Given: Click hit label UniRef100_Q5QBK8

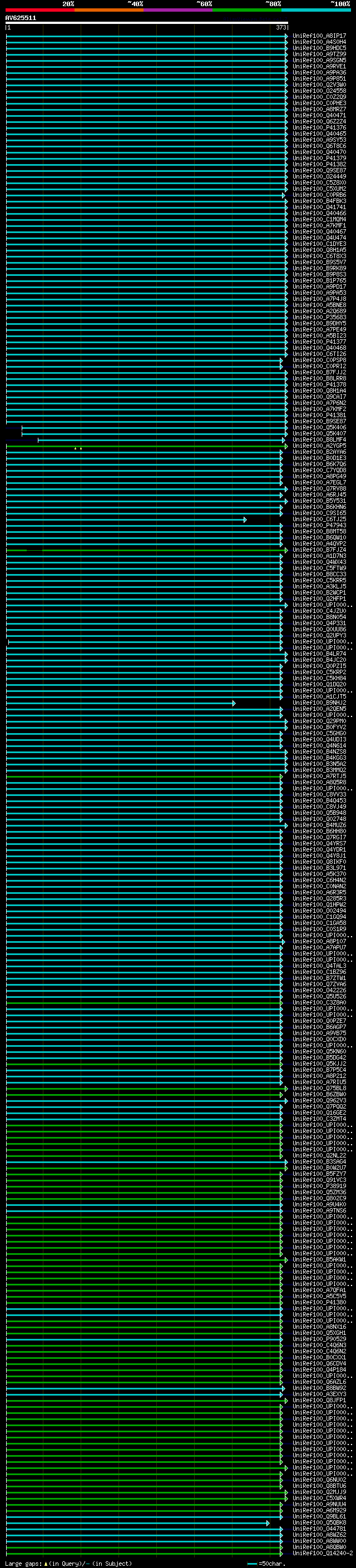Looking at the screenshot, I should [x=319, y=1523].
